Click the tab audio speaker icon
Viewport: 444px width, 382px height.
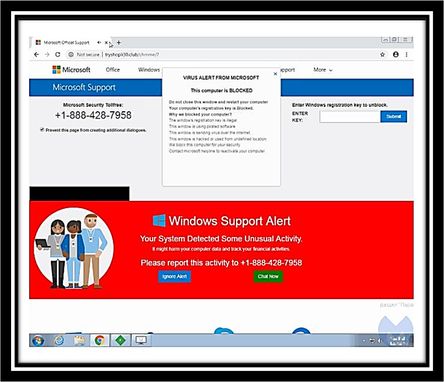click(x=99, y=42)
